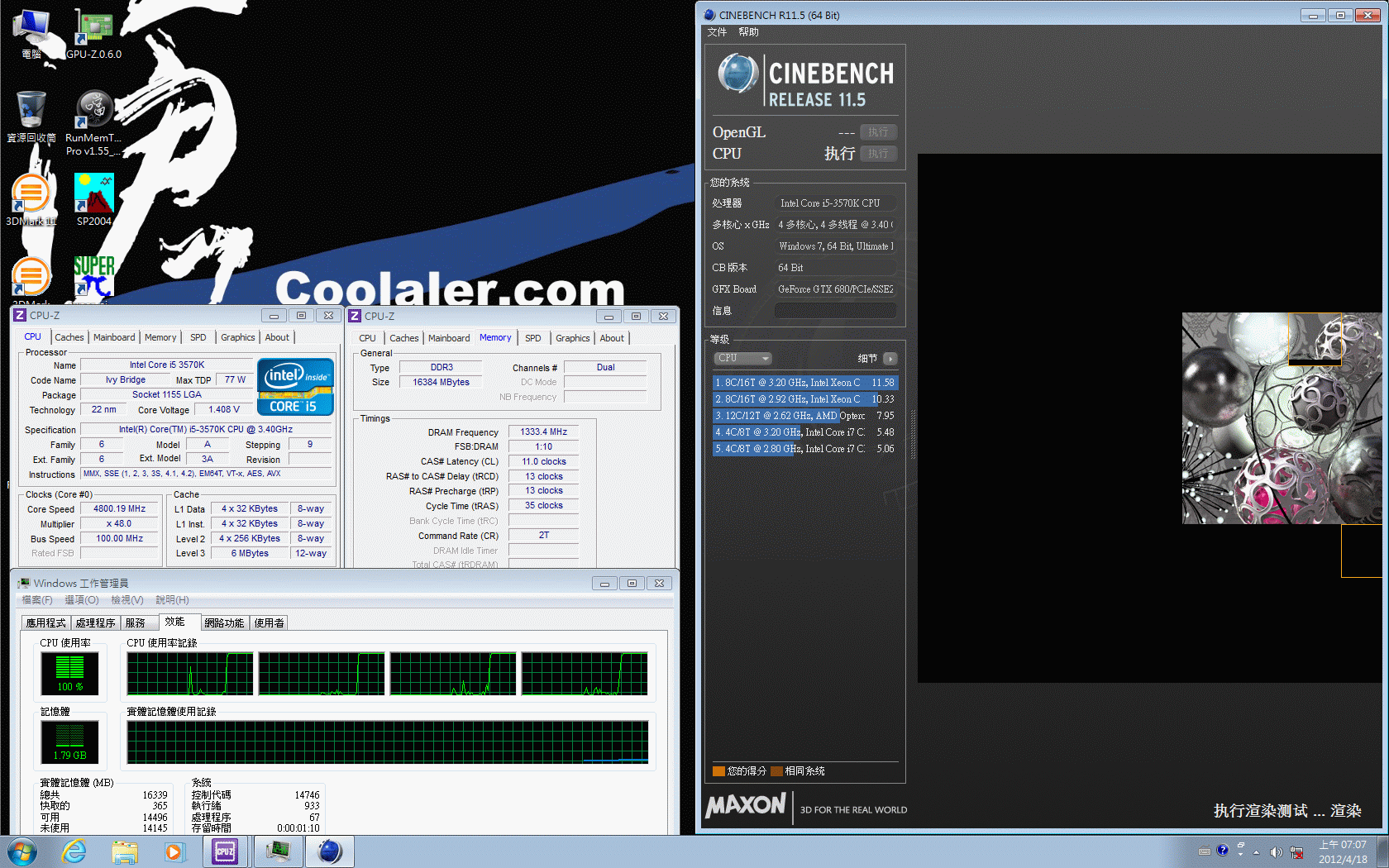1389x868 pixels.
Task: Click the Cinebench info (信息) field
Action: tap(835, 311)
